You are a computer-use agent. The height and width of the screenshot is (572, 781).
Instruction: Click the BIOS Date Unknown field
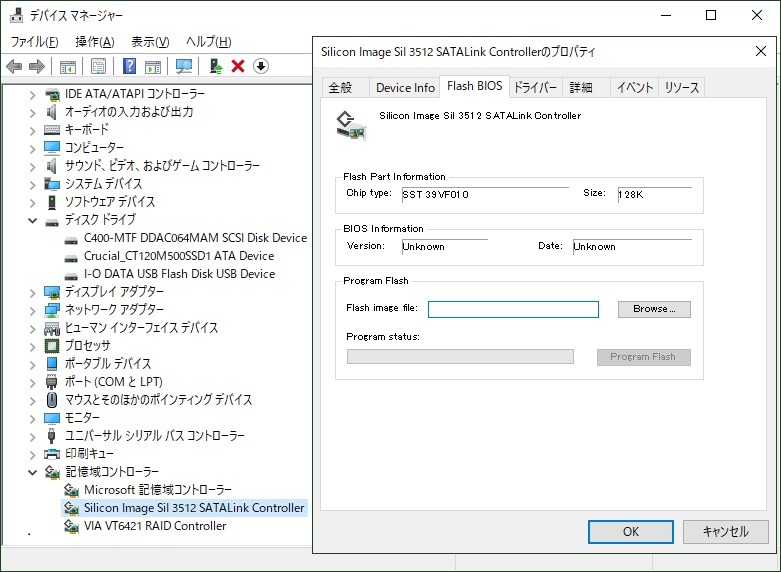click(632, 247)
